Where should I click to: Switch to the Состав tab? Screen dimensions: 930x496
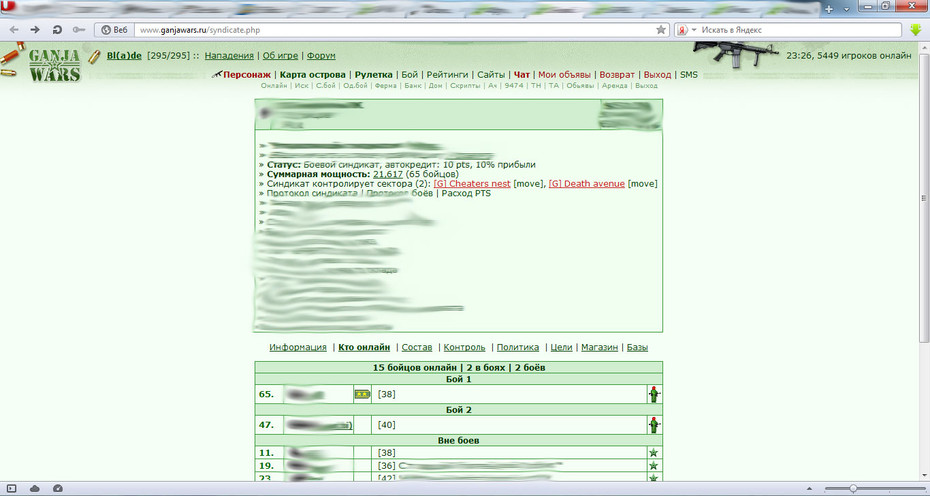pyautogui.click(x=417, y=347)
